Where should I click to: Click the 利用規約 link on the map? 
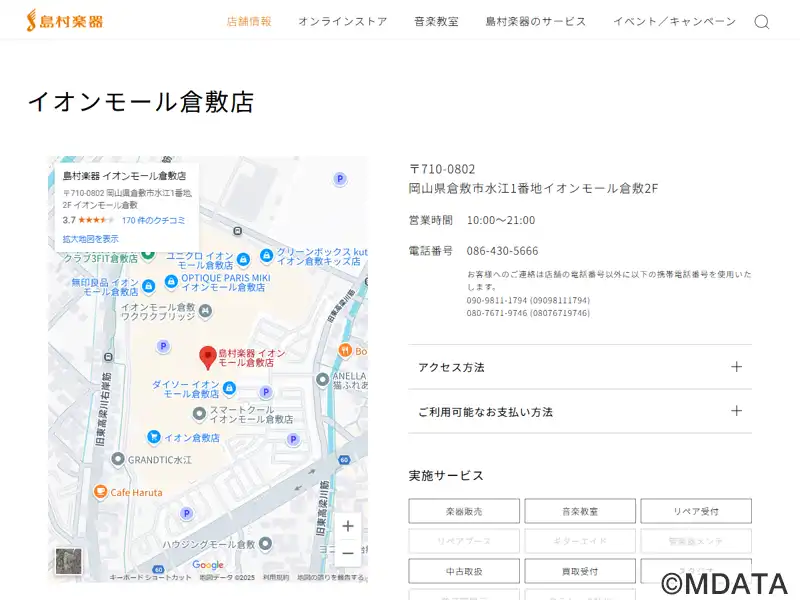click(276, 578)
